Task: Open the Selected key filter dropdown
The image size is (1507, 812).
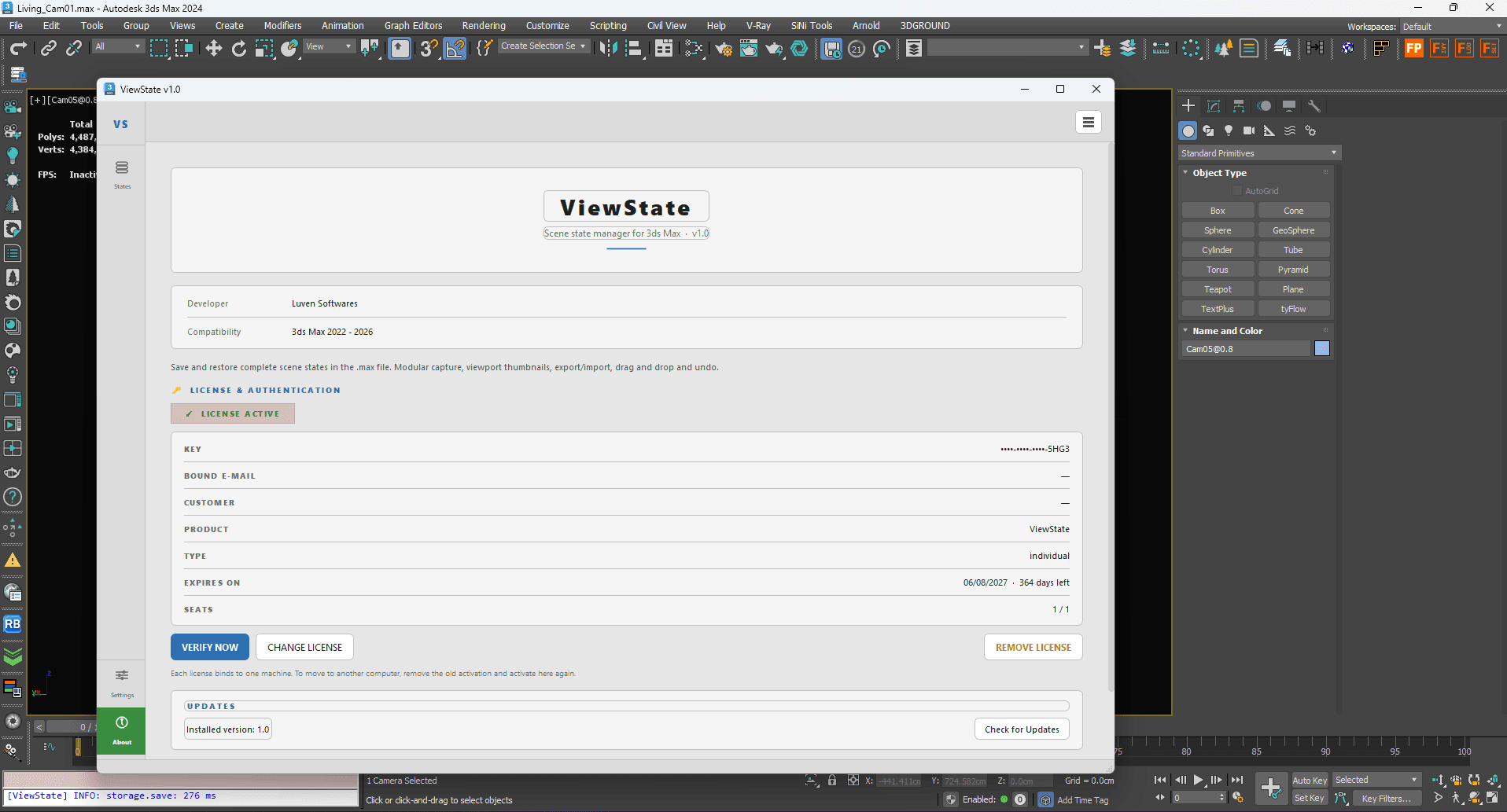Action: [x=1376, y=780]
